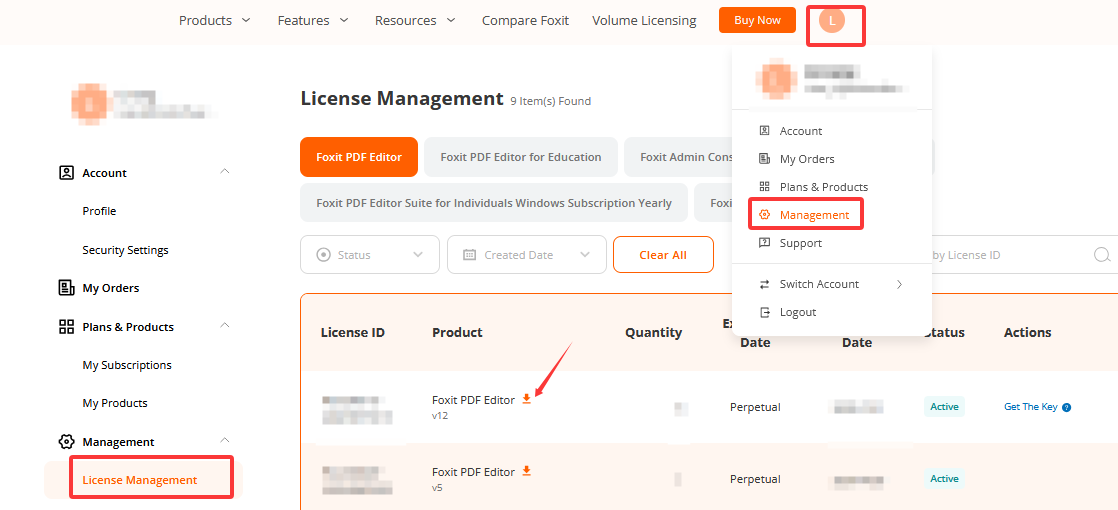Click the Account icon in dropdown menu
The image size is (1118, 510).
(x=764, y=131)
